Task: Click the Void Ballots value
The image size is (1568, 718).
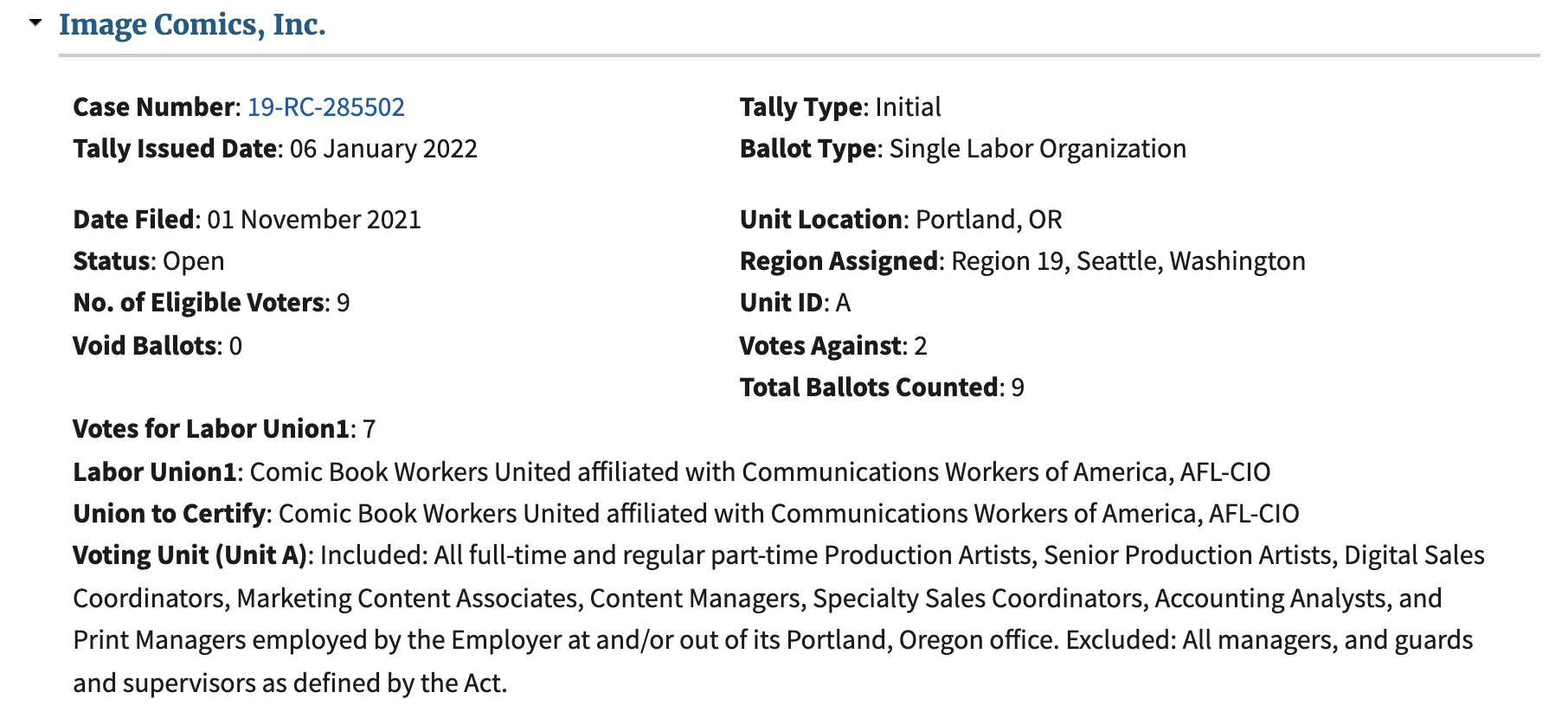Action: pyautogui.click(x=236, y=346)
